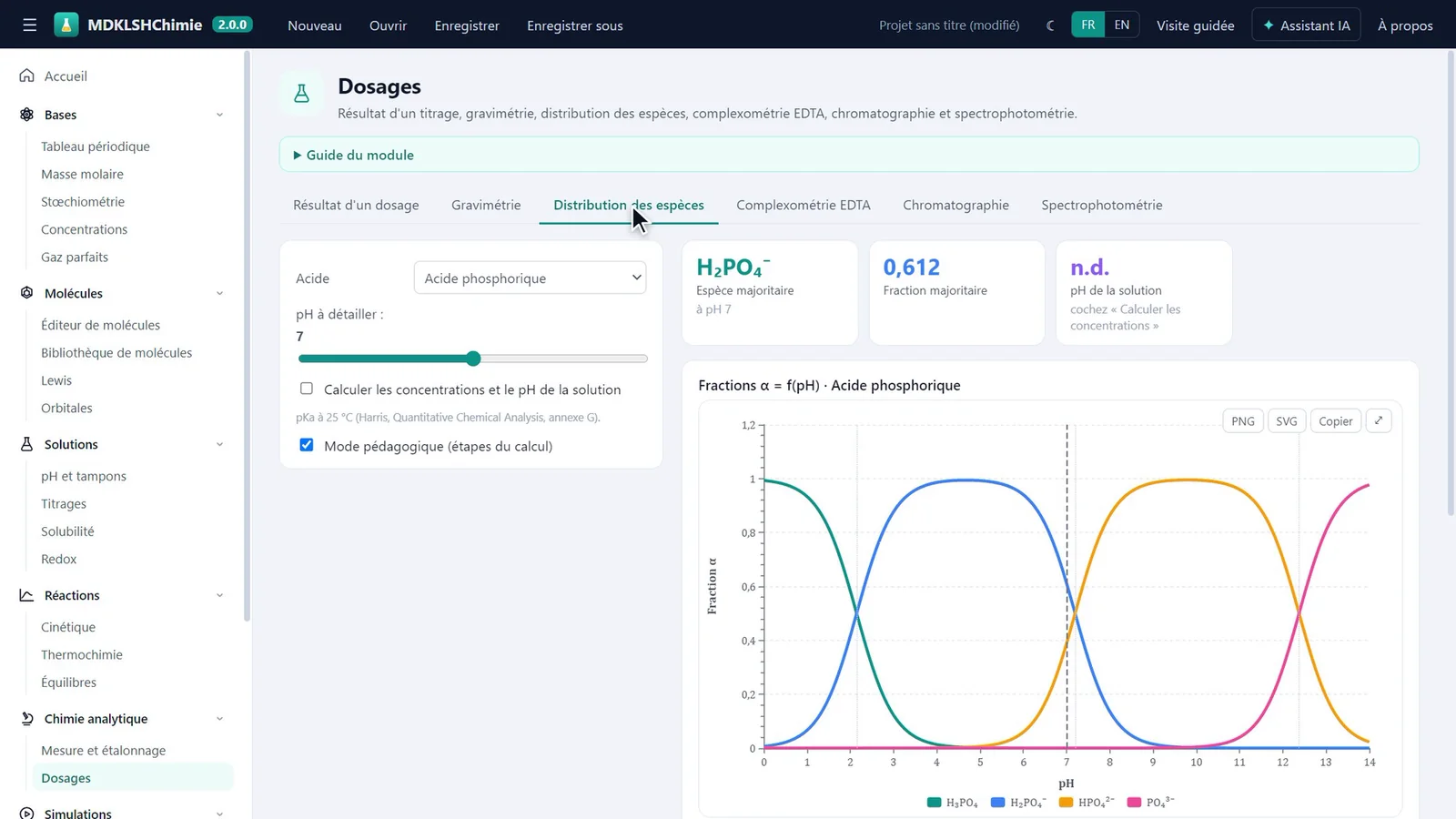This screenshot has height=819, width=1456.
Task: Click Enregistrer sous in top menu
Action: point(575,25)
